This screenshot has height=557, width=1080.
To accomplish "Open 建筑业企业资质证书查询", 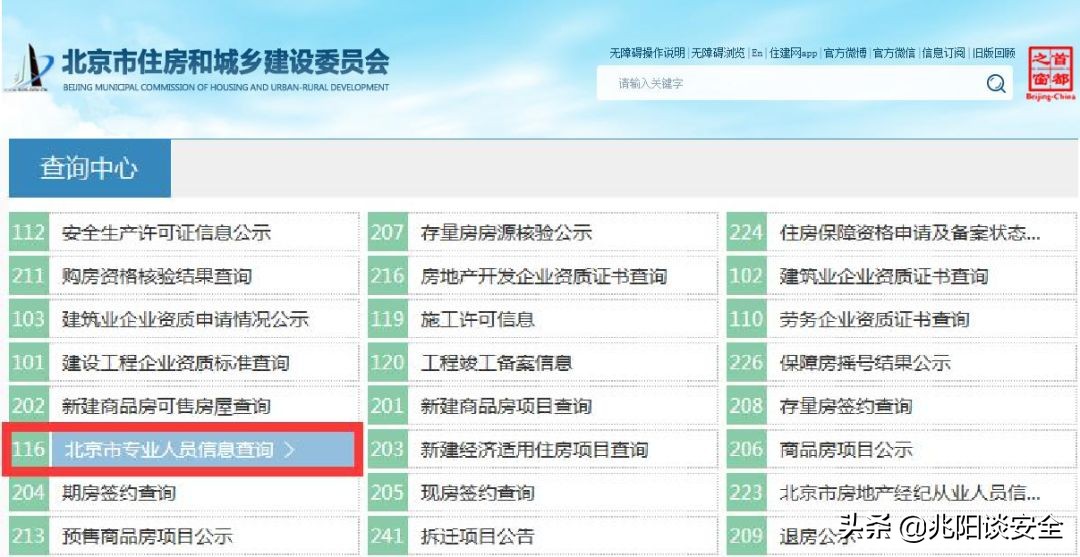I will tap(884, 276).
